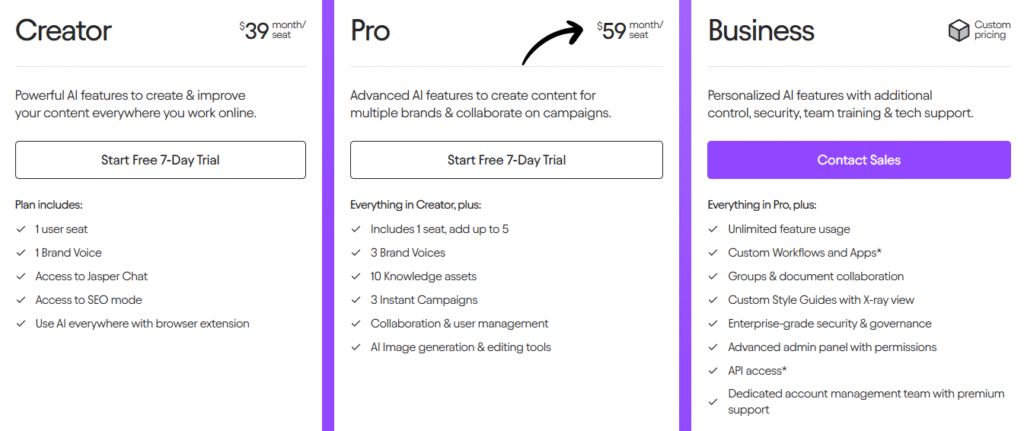Viewport: 1024px width, 431px height.
Task: Click checkmark beside Access to SEO mode
Action: coord(20,300)
